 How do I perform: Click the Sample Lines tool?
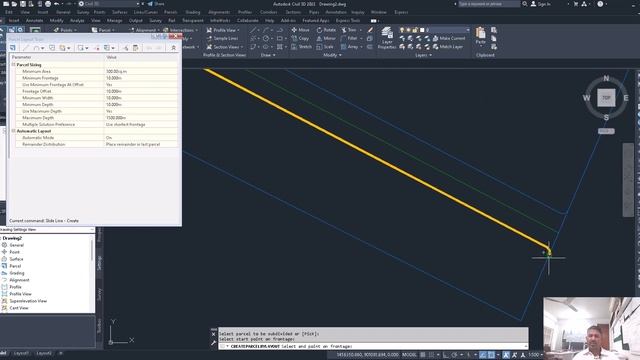coord(222,38)
